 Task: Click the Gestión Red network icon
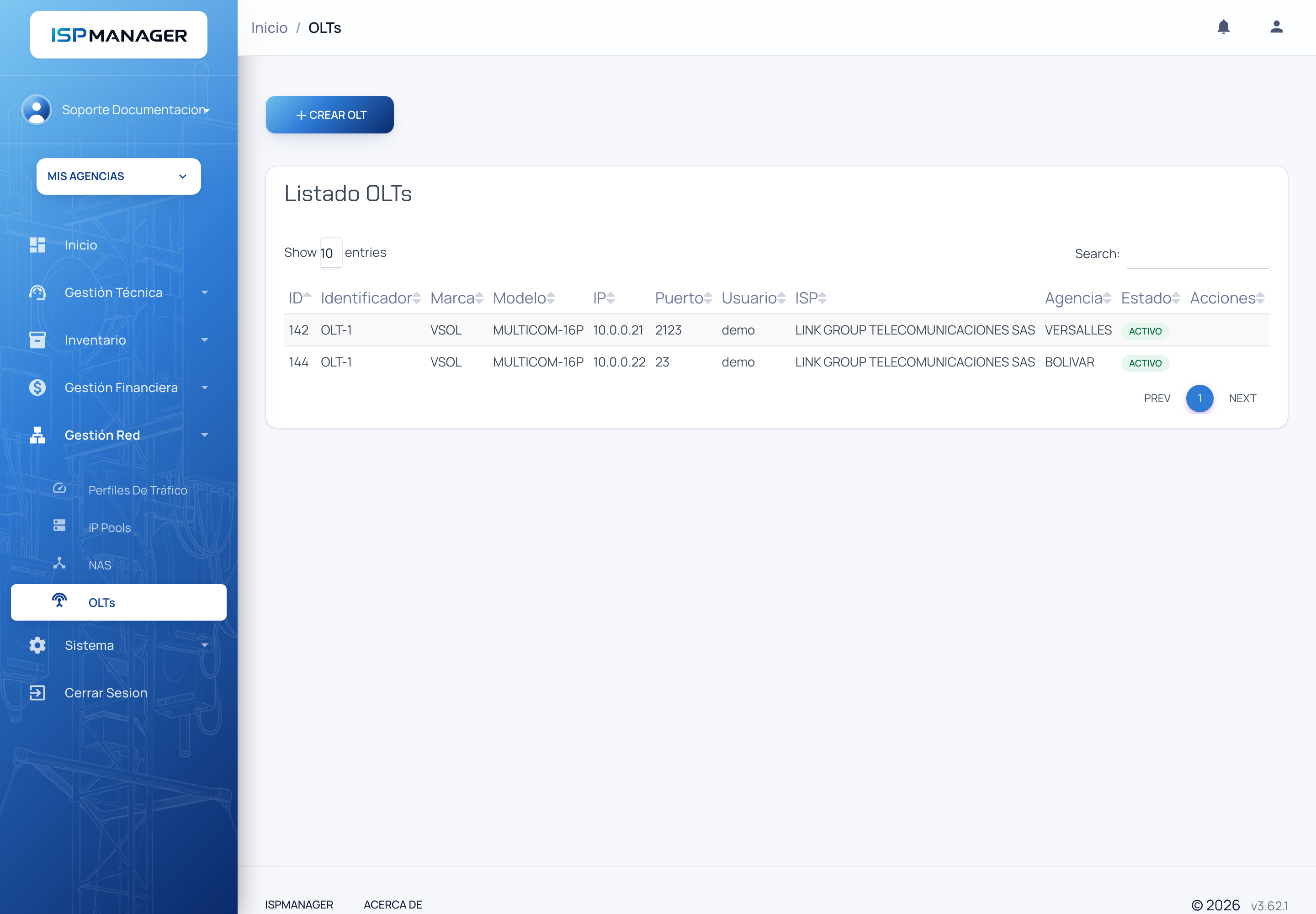[x=37, y=435]
